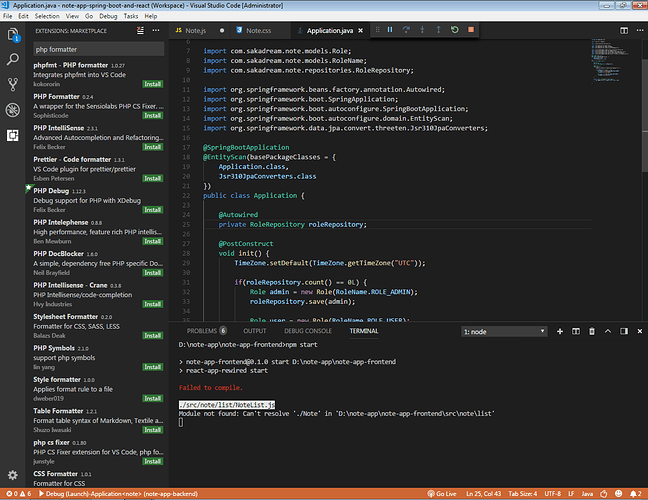Viewport: 648px width, 500px height.
Task: Open the Source Control view
Action: pyautogui.click(x=13, y=84)
